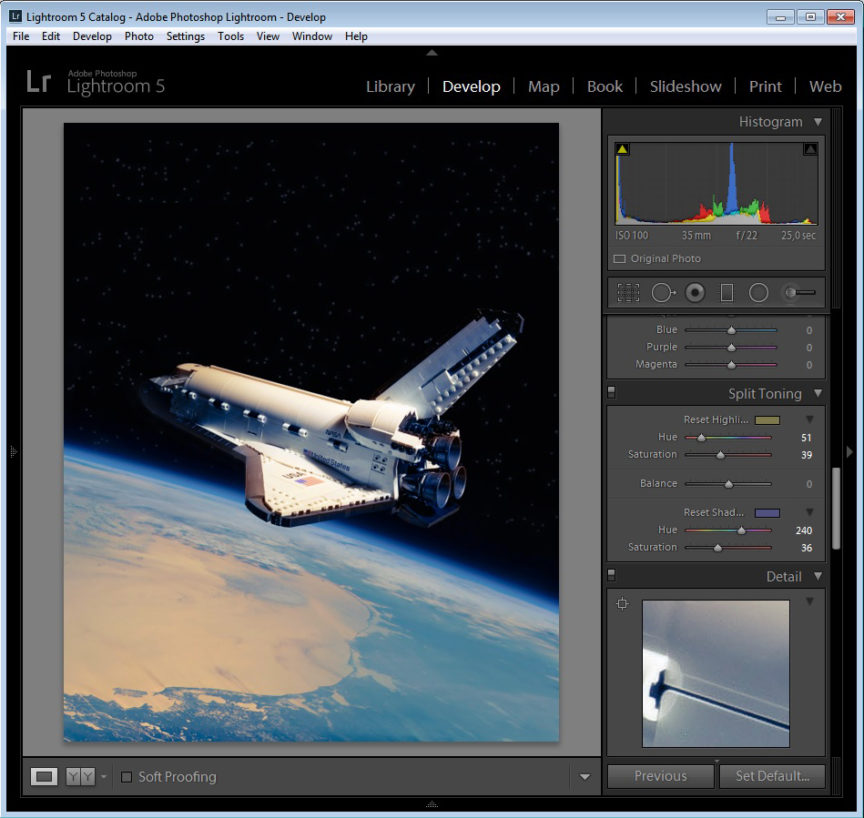The height and width of the screenshot is (818, 864).
Task: Choose the Graduated Filter tool
Action: click(x=727, y=293)
